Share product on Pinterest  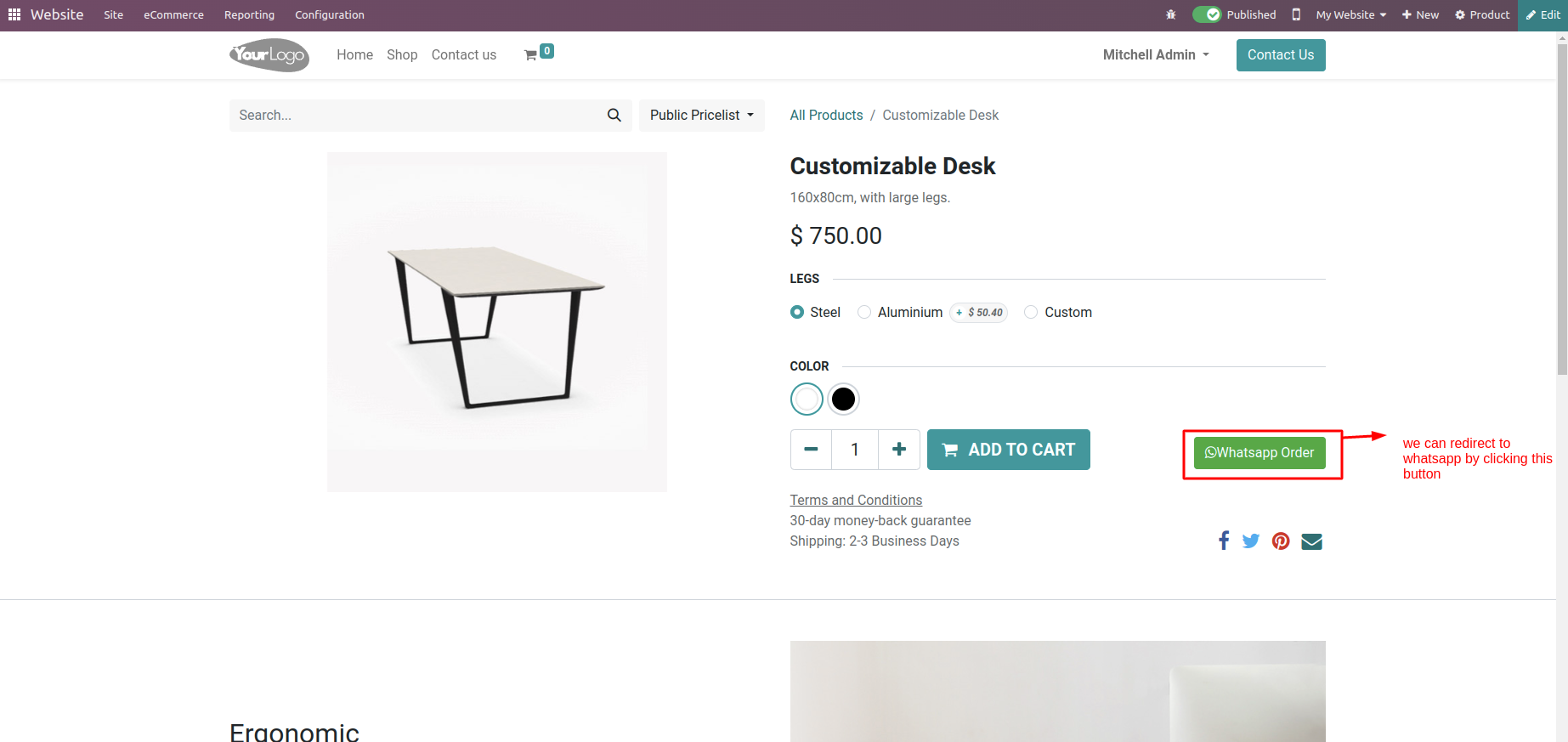click(1281, 541)
